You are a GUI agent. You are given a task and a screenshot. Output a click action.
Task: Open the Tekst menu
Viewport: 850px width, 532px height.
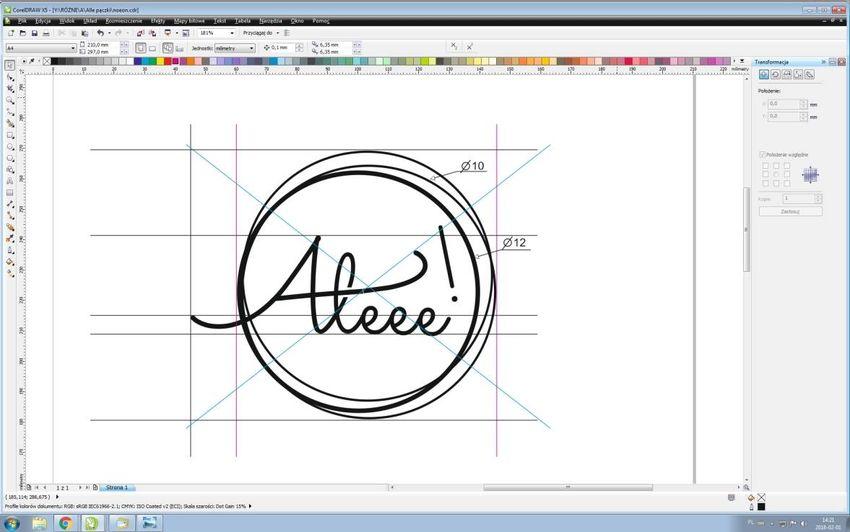[220, 21]
